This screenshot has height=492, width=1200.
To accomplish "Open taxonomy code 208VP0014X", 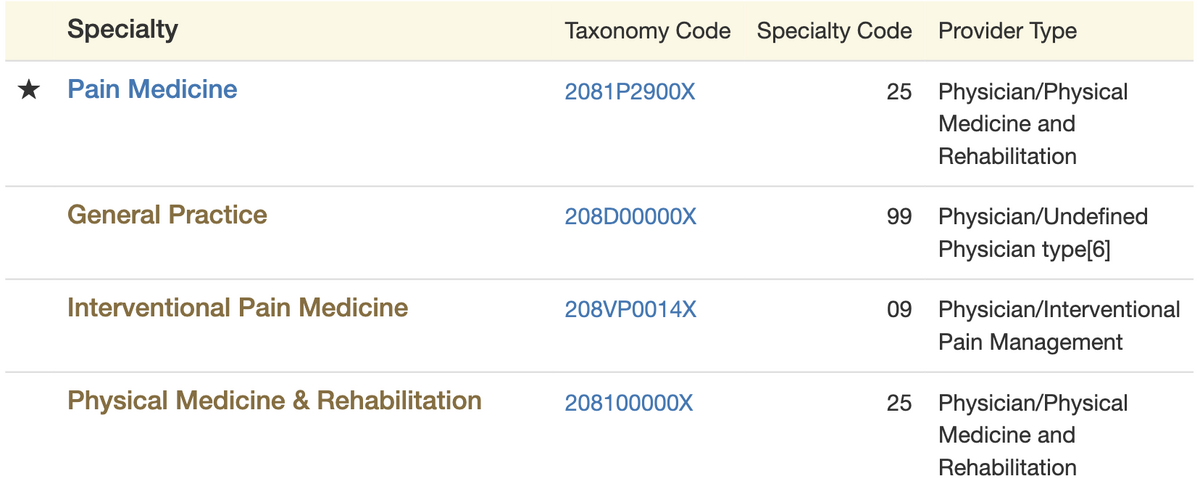I will coord(630,310).
